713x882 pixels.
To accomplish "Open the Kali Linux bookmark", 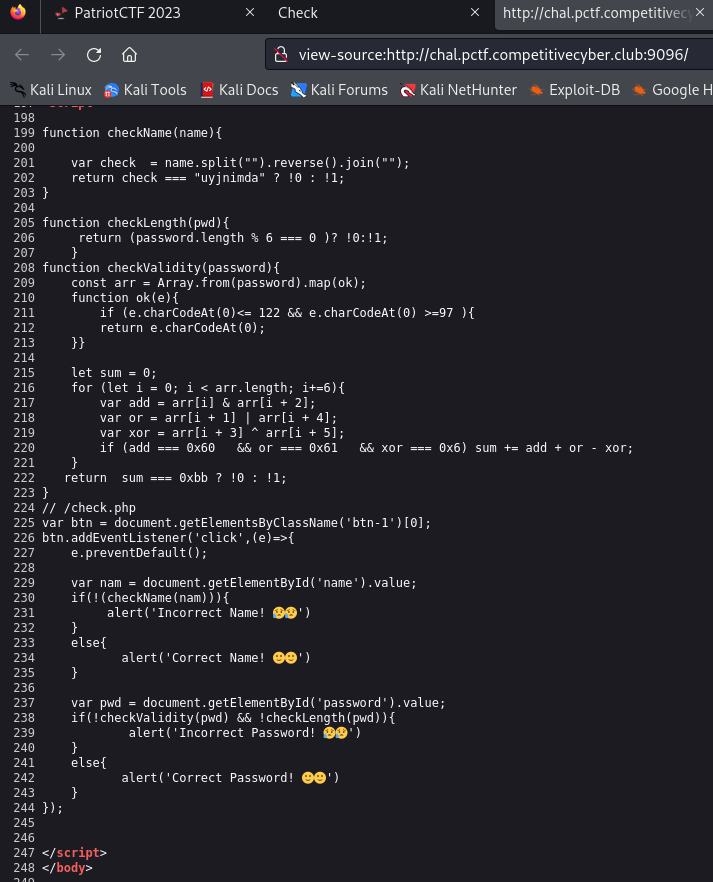I will [x=51, y=90].
